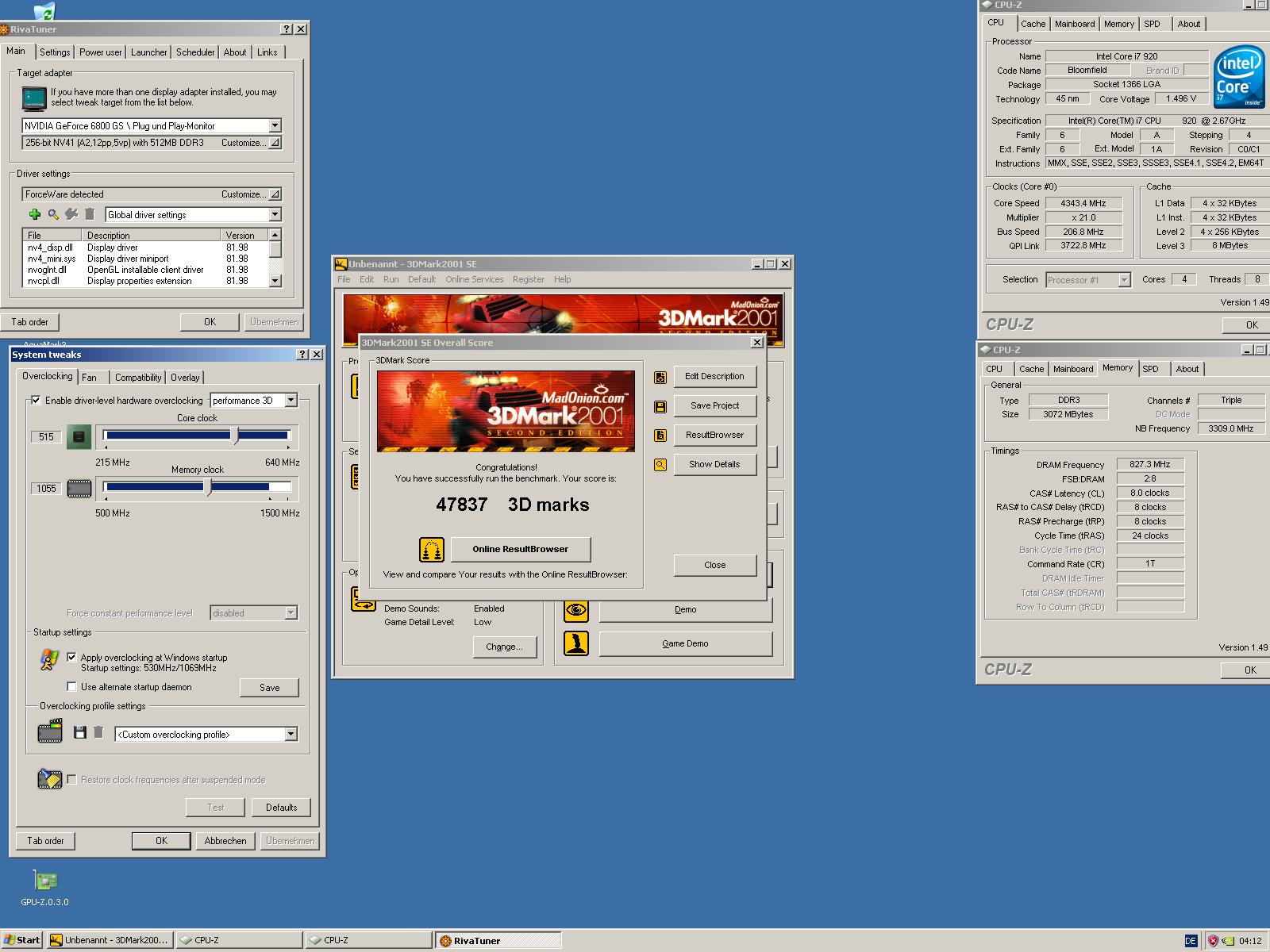This screenshot has height=952, width=1270.
Task: Click the DE language indicator in the tray
Action: 1191,941
